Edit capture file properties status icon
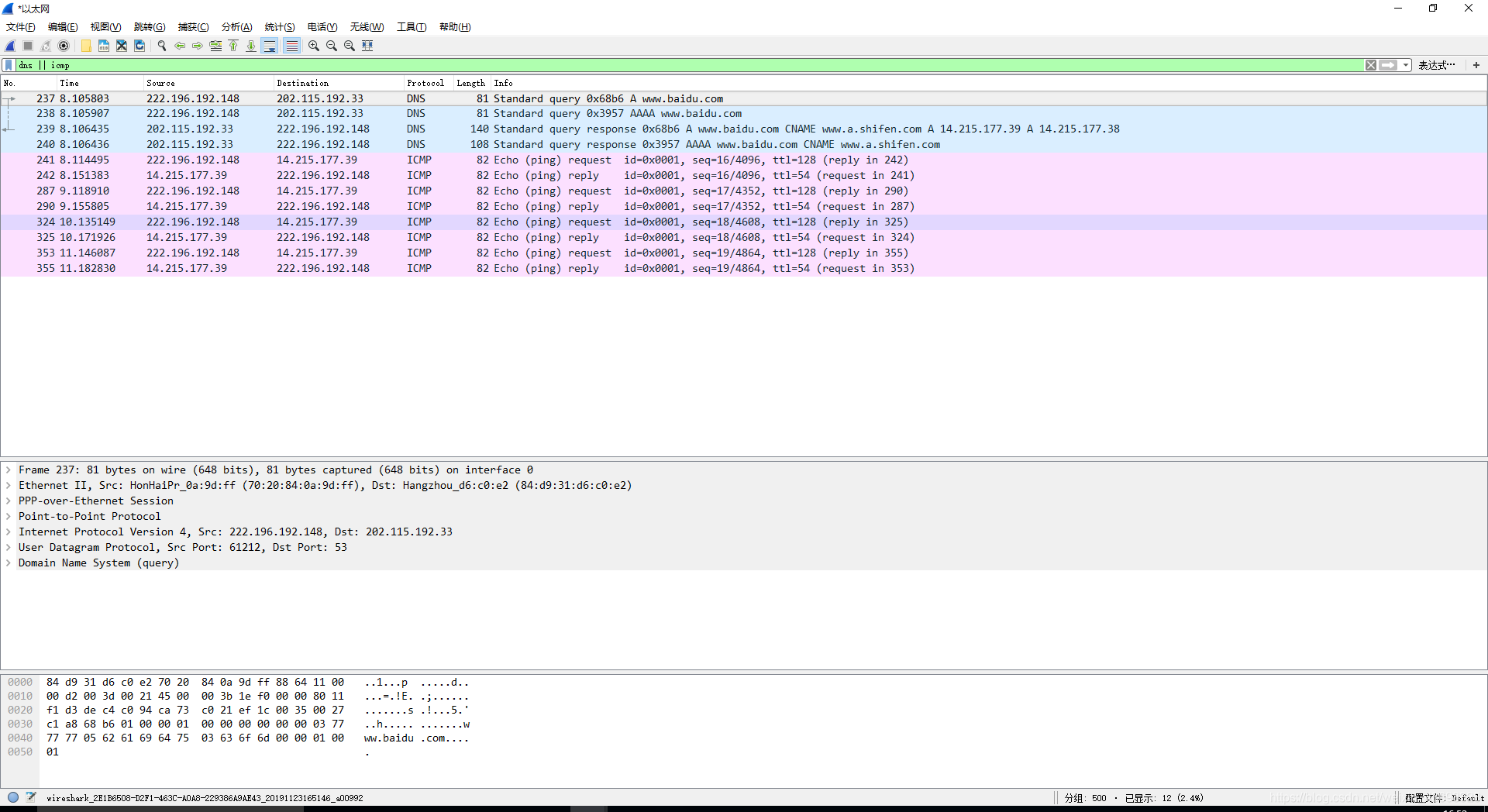The width and height of the screenshot is (1488, 812). coord(31,797)
